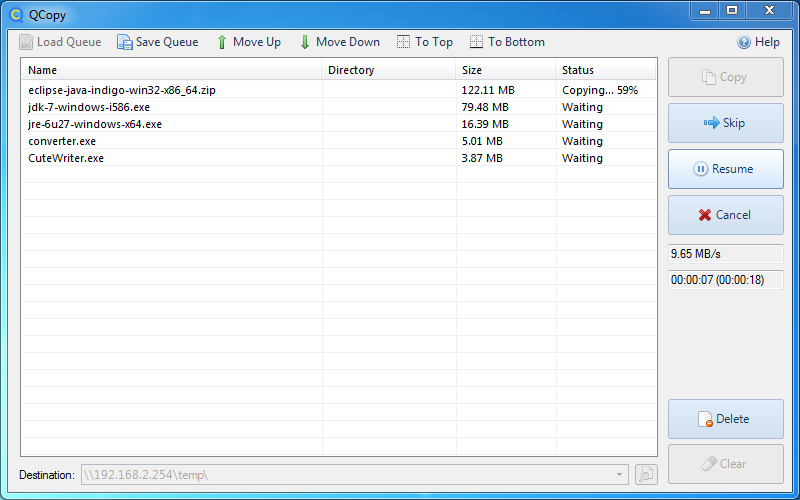Screen dimensions: 800x500
Task: Delete the selected queue item
Action: pyautogui.click(x=725, y=419)
